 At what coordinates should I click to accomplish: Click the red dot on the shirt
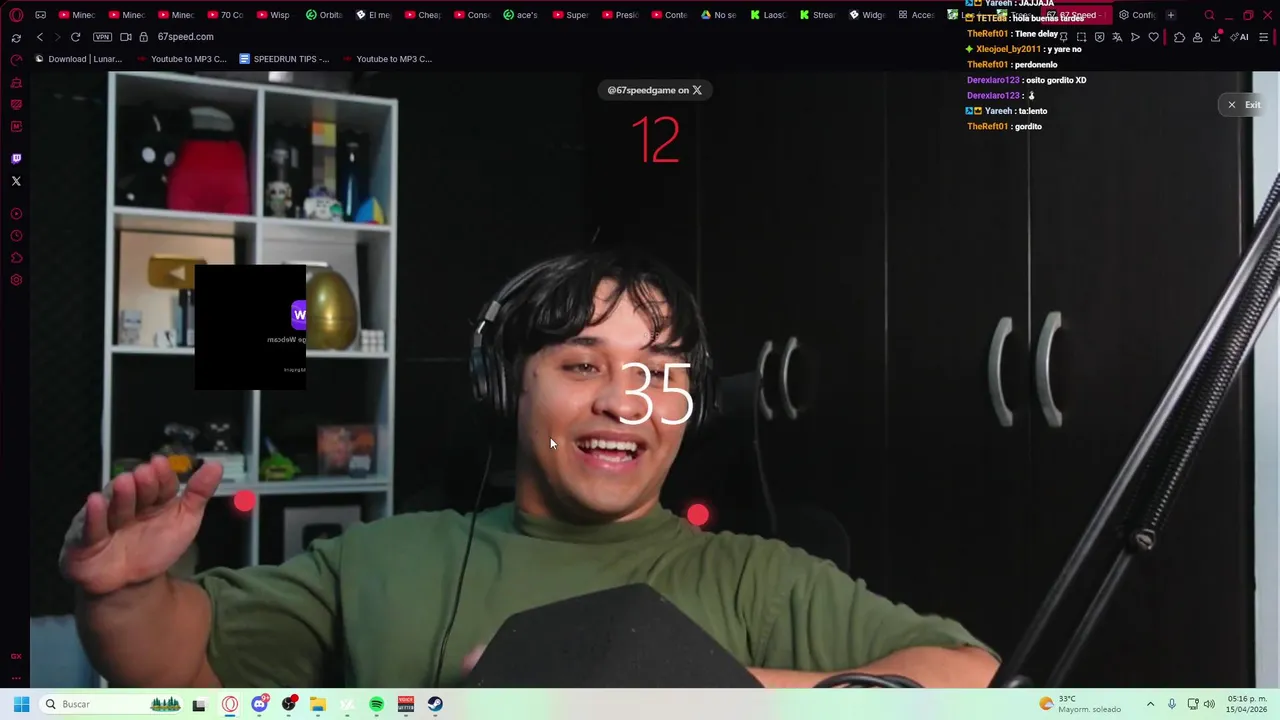point(698,515)
